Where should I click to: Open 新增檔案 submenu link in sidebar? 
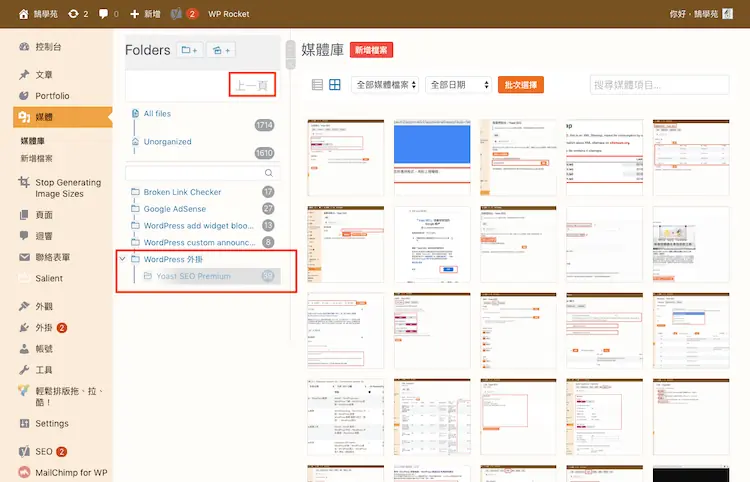(36, 158)
